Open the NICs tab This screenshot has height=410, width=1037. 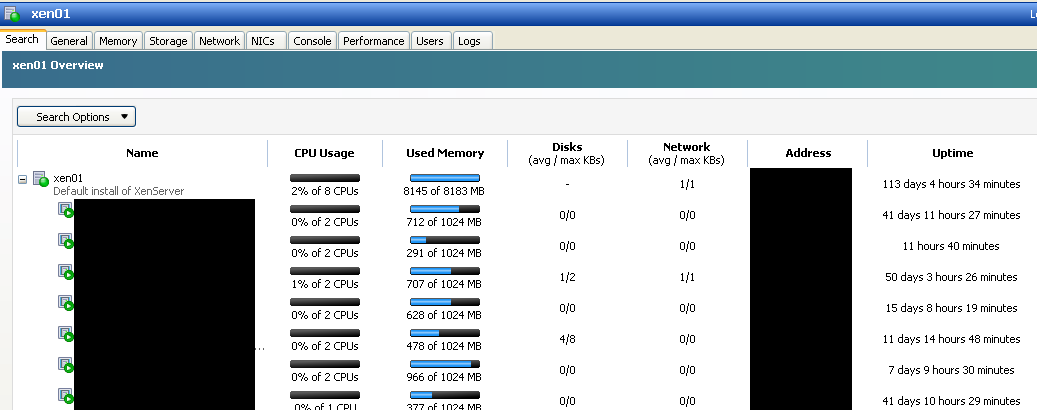[267, 41]
